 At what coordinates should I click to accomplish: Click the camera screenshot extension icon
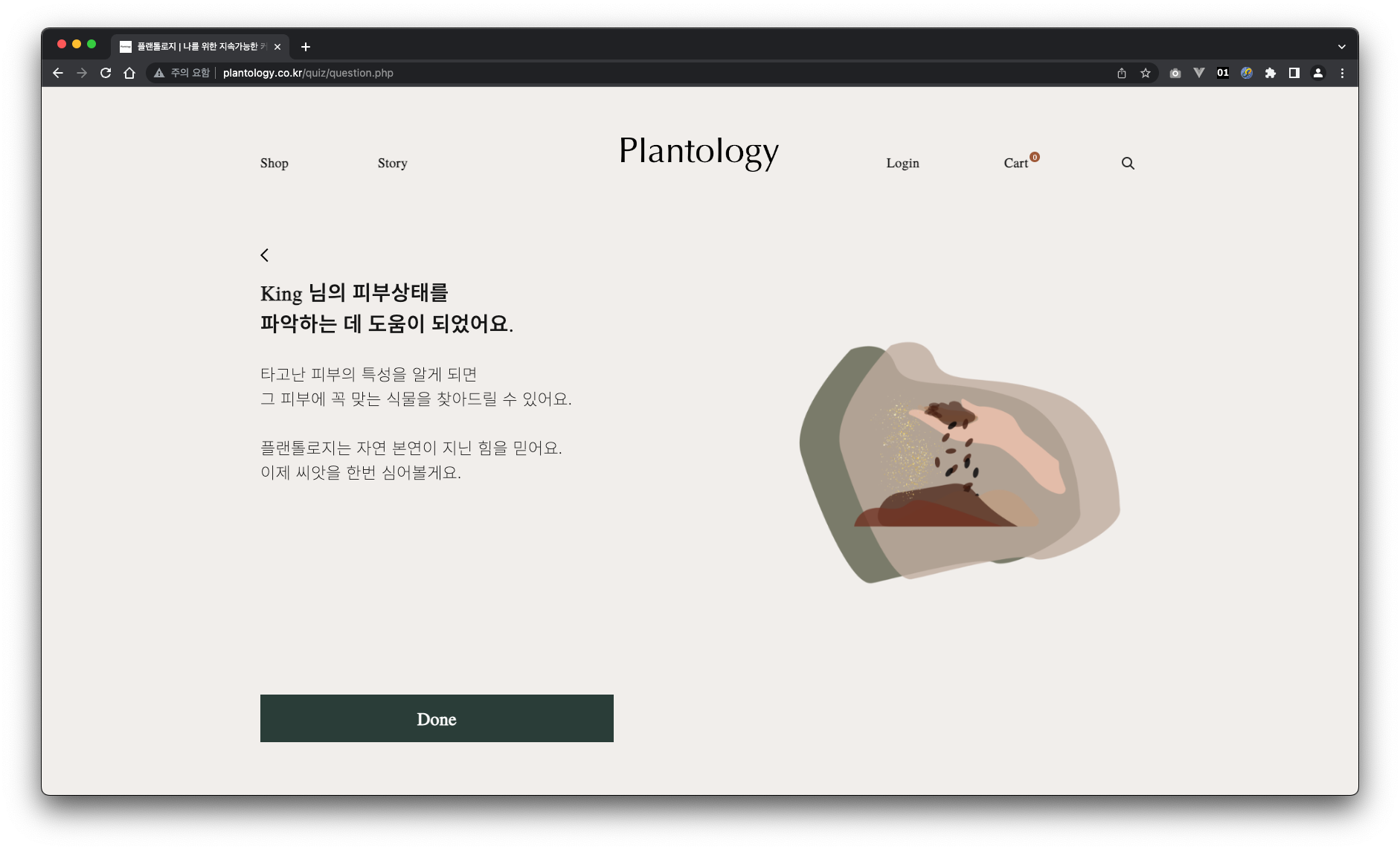(x=1175, y=73)
